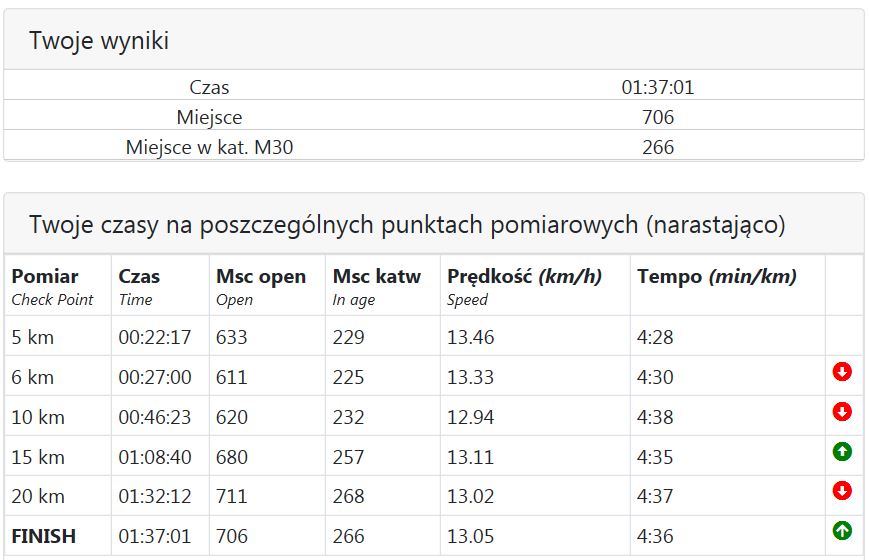Image resolution: width=869 pixels, height=560 pixels.
Task: Click the green up arrow in 15 km row
Action: pos(842,452)
